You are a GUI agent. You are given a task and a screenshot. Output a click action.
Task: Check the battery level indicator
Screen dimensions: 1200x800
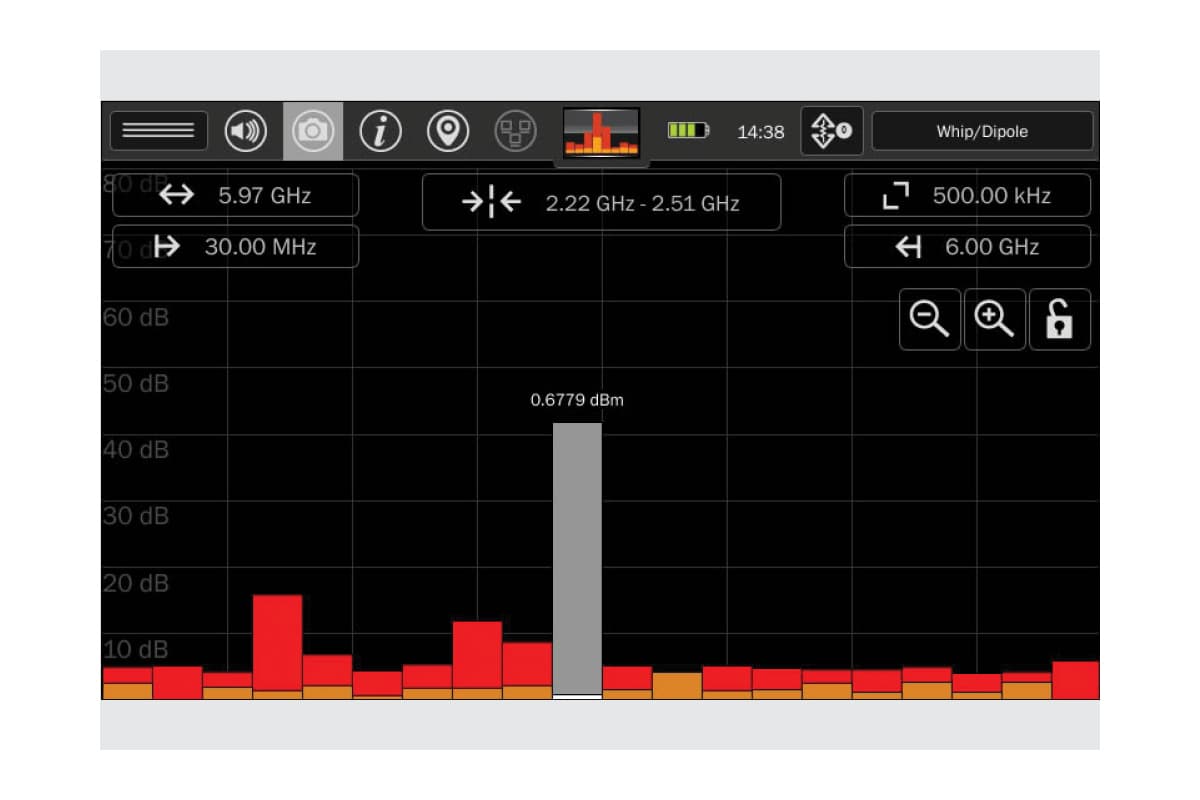[x=688, y=131]
